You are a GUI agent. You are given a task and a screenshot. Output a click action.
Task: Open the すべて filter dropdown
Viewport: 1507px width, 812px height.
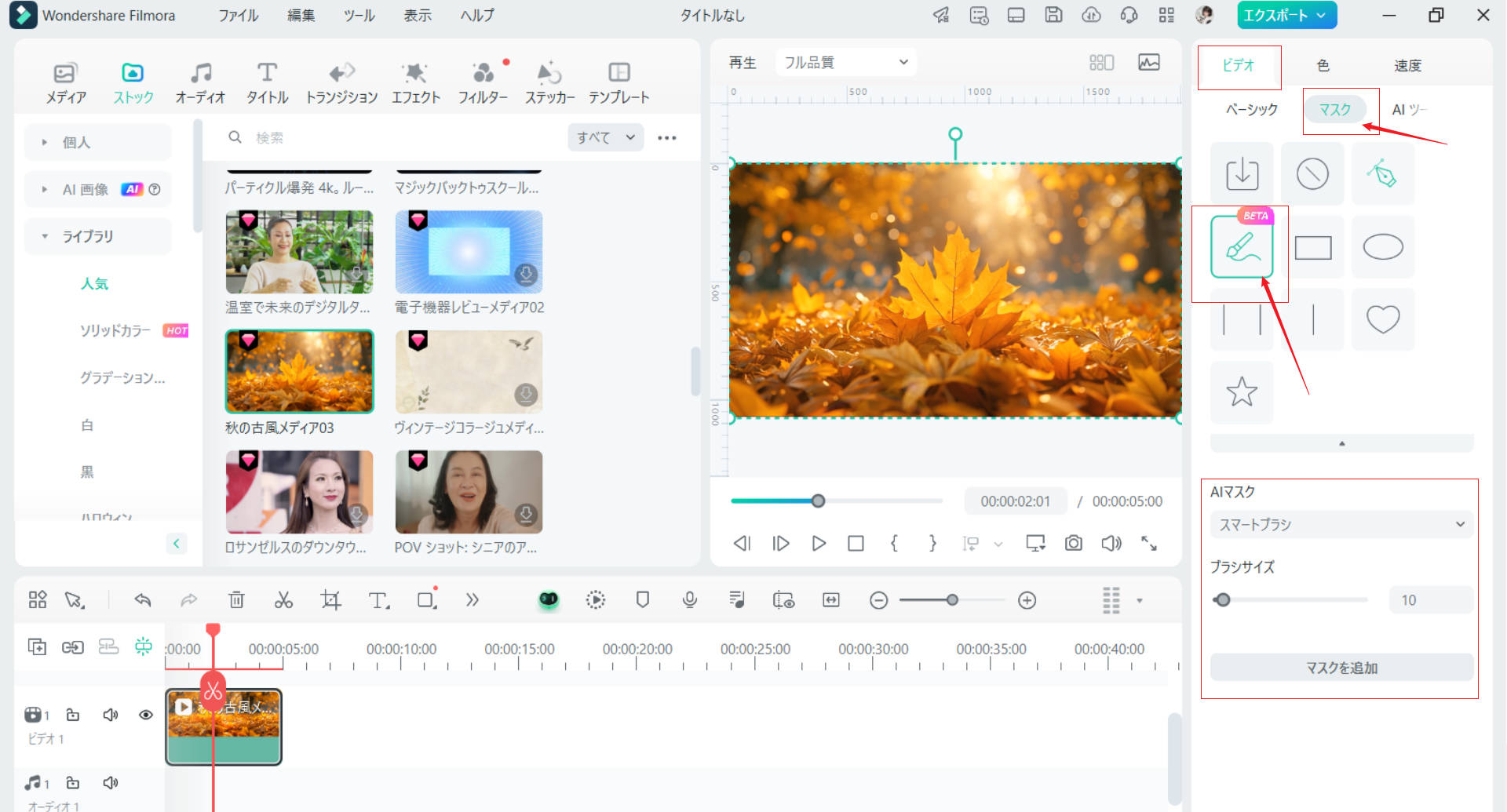pyautogui.click(x=605, y=137)
